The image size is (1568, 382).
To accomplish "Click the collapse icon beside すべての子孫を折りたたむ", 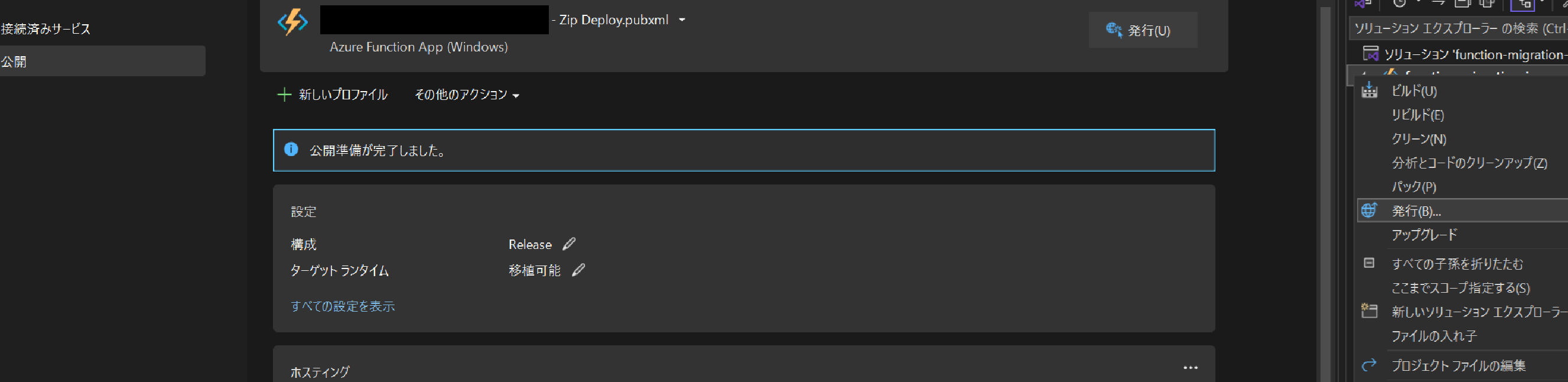I will coord(1369,263).
